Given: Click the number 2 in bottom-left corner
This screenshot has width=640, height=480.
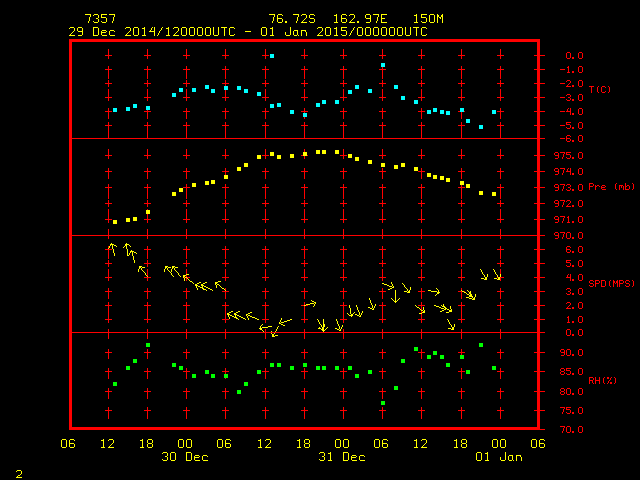Looking at the screenshot, I should click(18, 471).
